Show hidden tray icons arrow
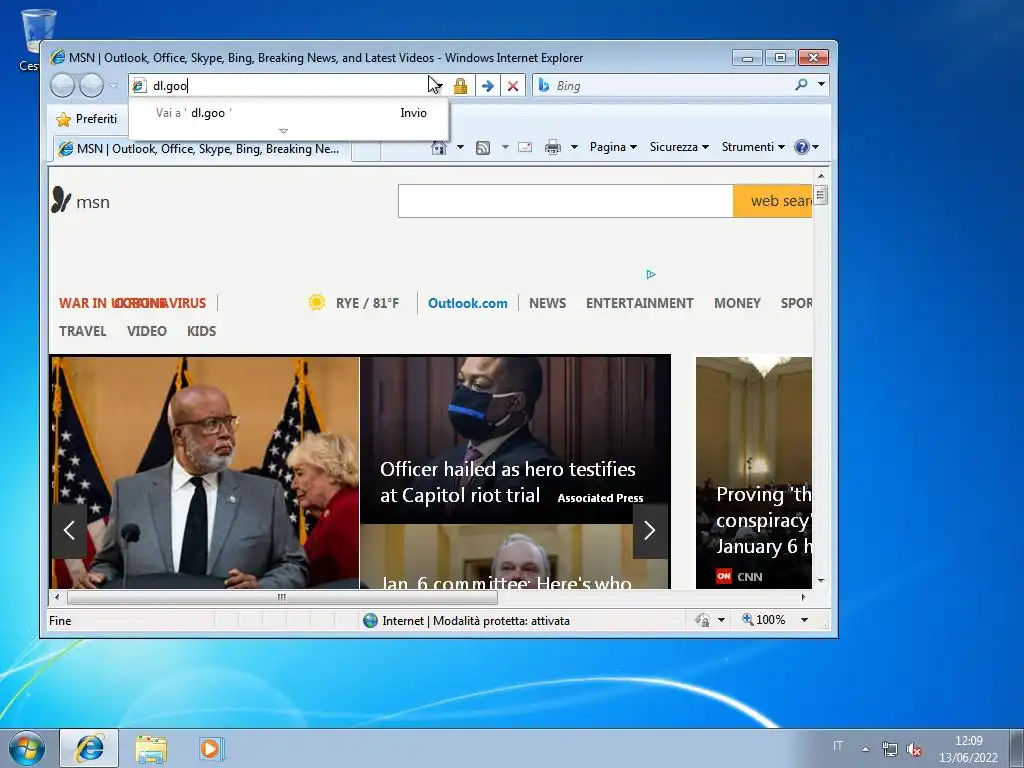The image size is (1024, 768). [865, 749]
